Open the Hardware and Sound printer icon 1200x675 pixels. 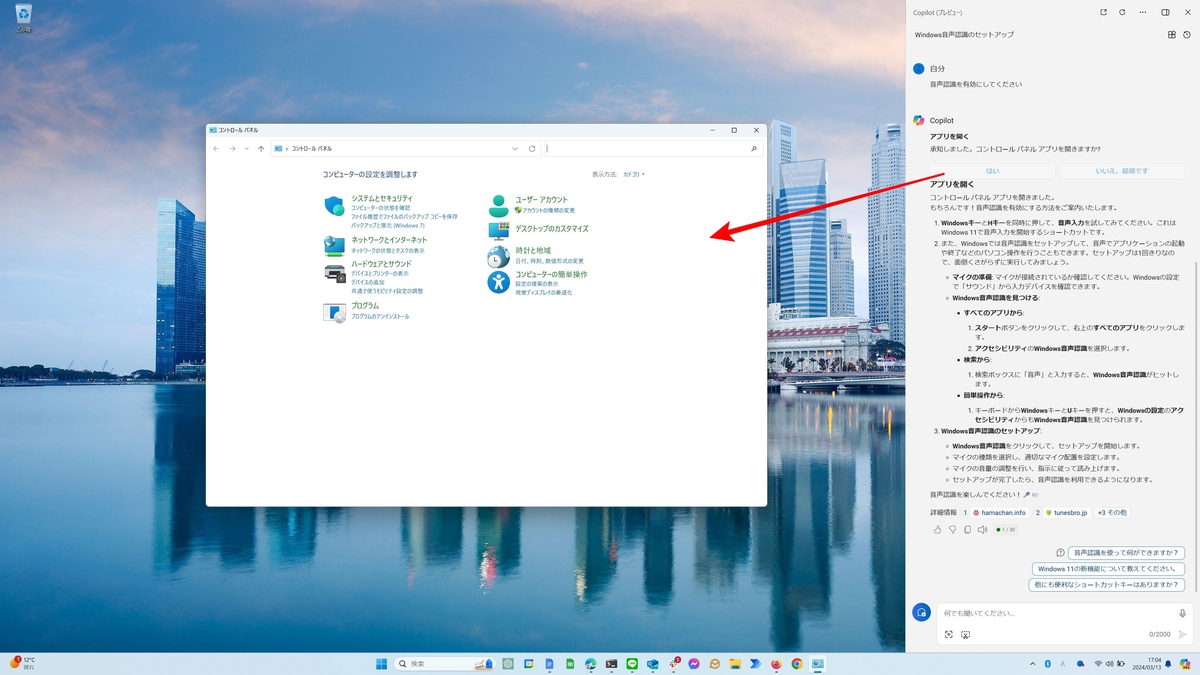(x=334, y=273)
